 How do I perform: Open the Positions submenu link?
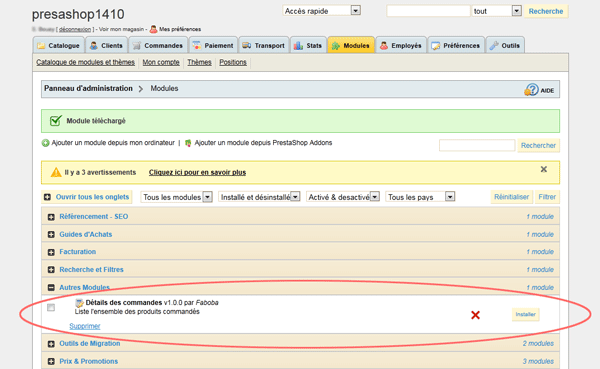click(233, 62)
